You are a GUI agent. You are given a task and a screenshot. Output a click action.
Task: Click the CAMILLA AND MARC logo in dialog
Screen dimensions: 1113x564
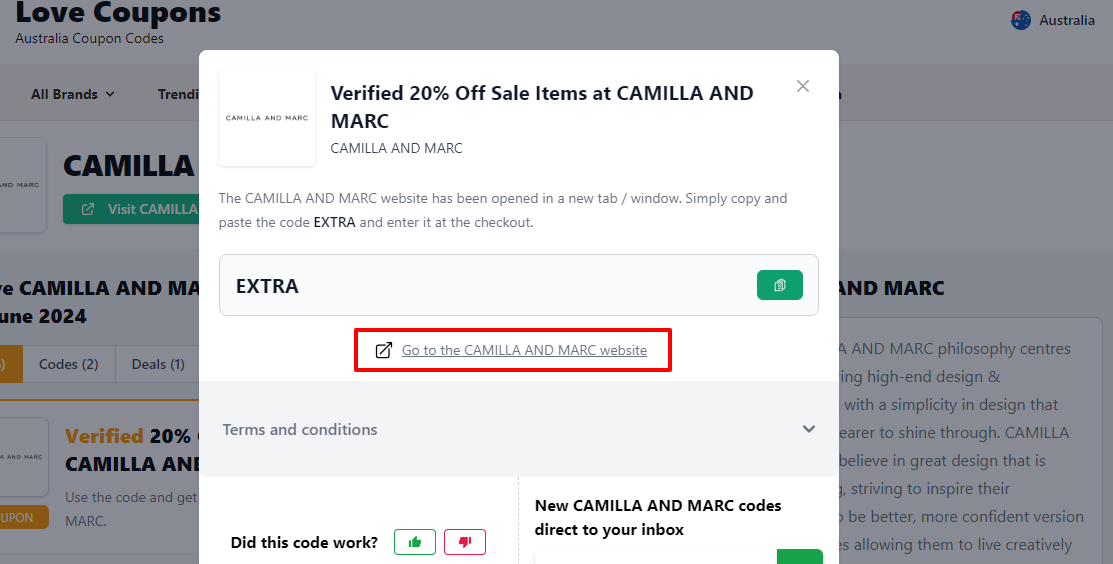pyautogui.click(x=267, y=118)
